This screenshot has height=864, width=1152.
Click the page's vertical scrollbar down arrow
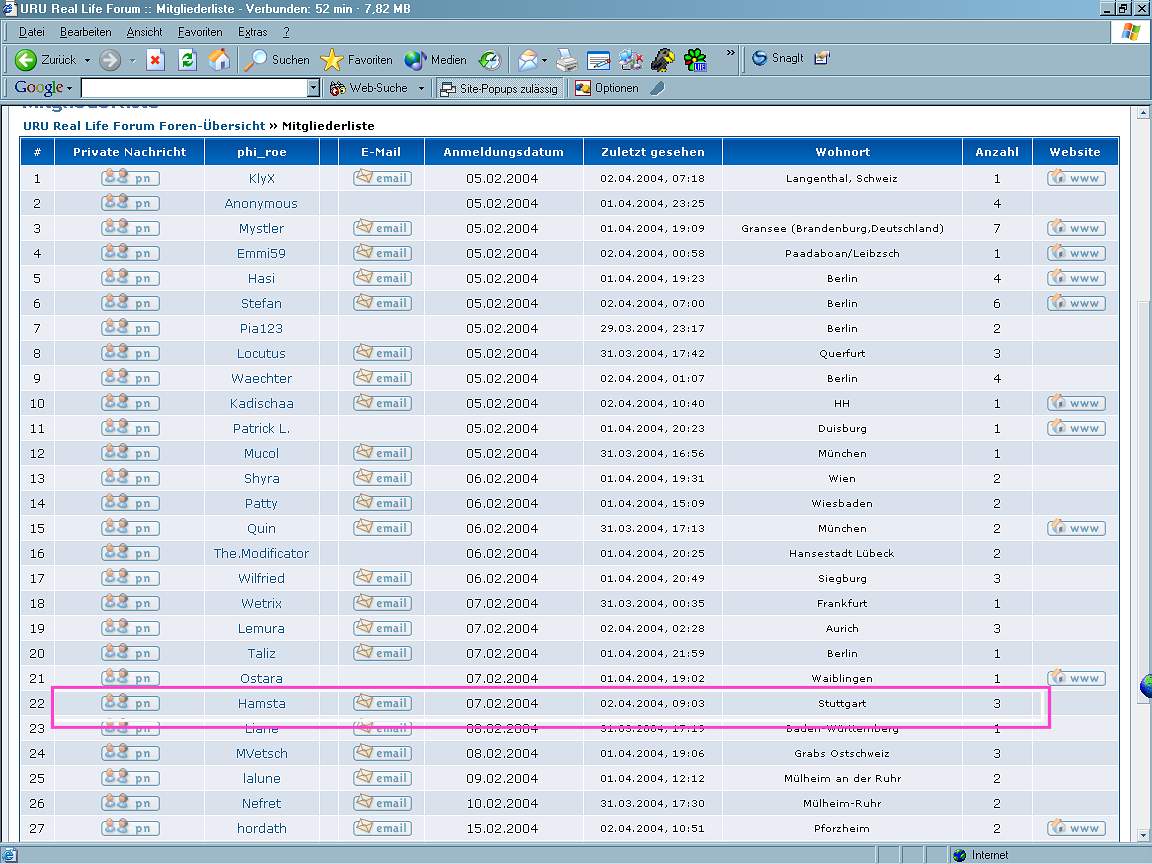coord(1143,835)
